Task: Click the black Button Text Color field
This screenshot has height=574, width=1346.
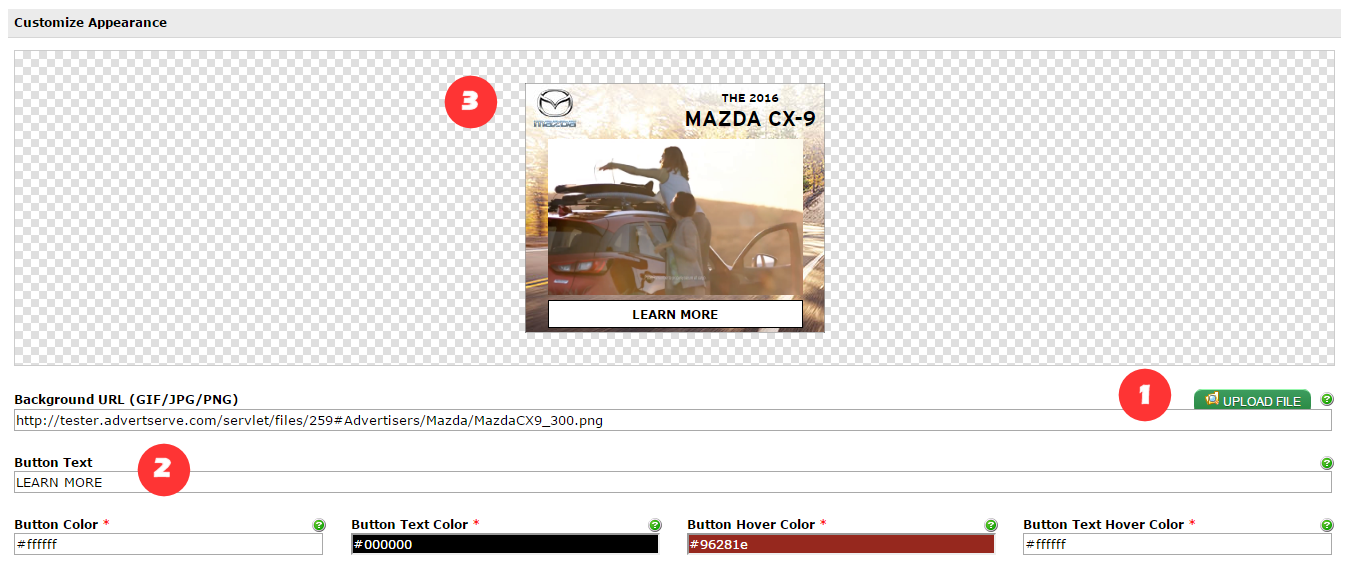Action: (x=505, y=544)
